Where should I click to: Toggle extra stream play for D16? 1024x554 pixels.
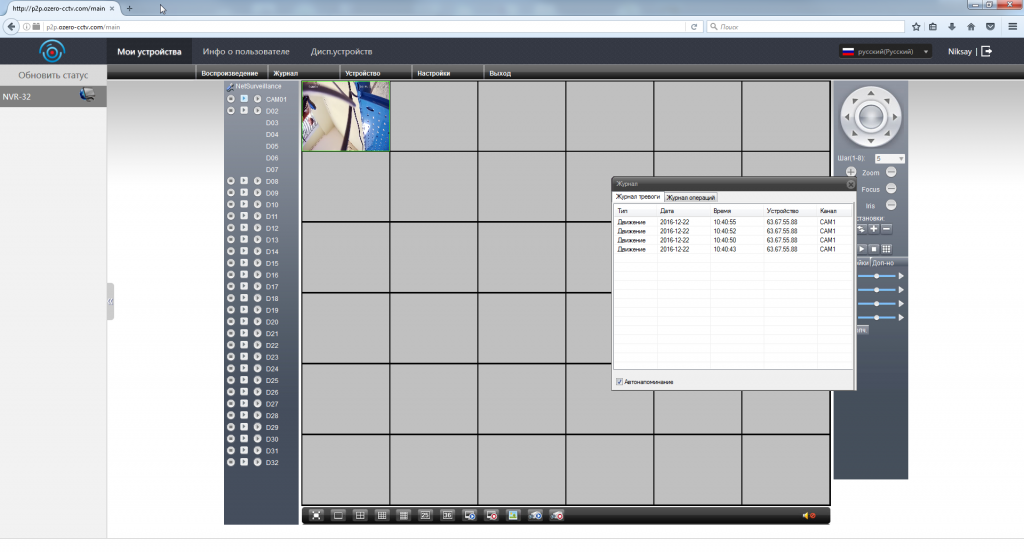tap(257, 274)
